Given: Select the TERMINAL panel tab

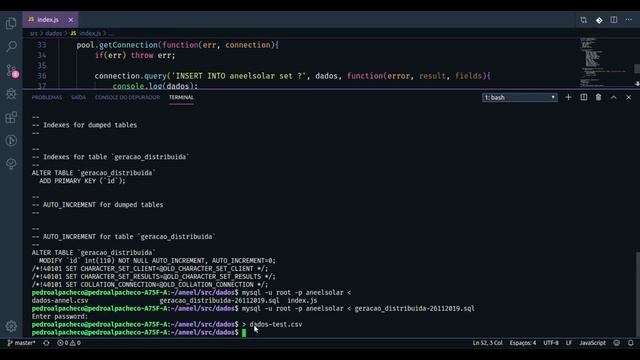Looking at the screenshot, I should coord(181,98).
